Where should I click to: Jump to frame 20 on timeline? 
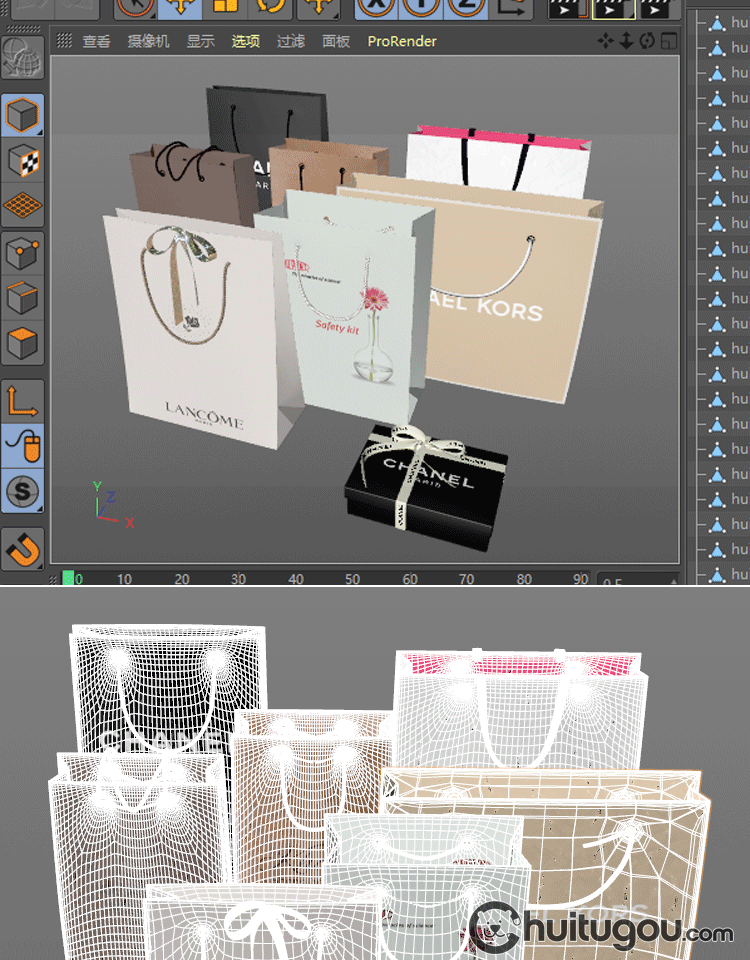(182, 579)
